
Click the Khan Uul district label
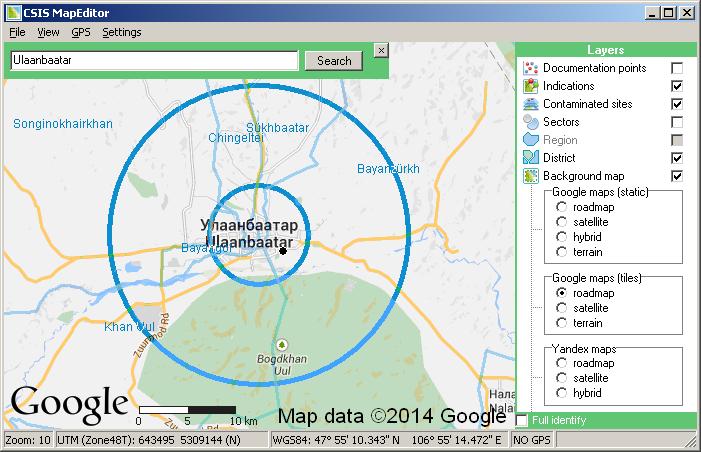coord(129,327)
